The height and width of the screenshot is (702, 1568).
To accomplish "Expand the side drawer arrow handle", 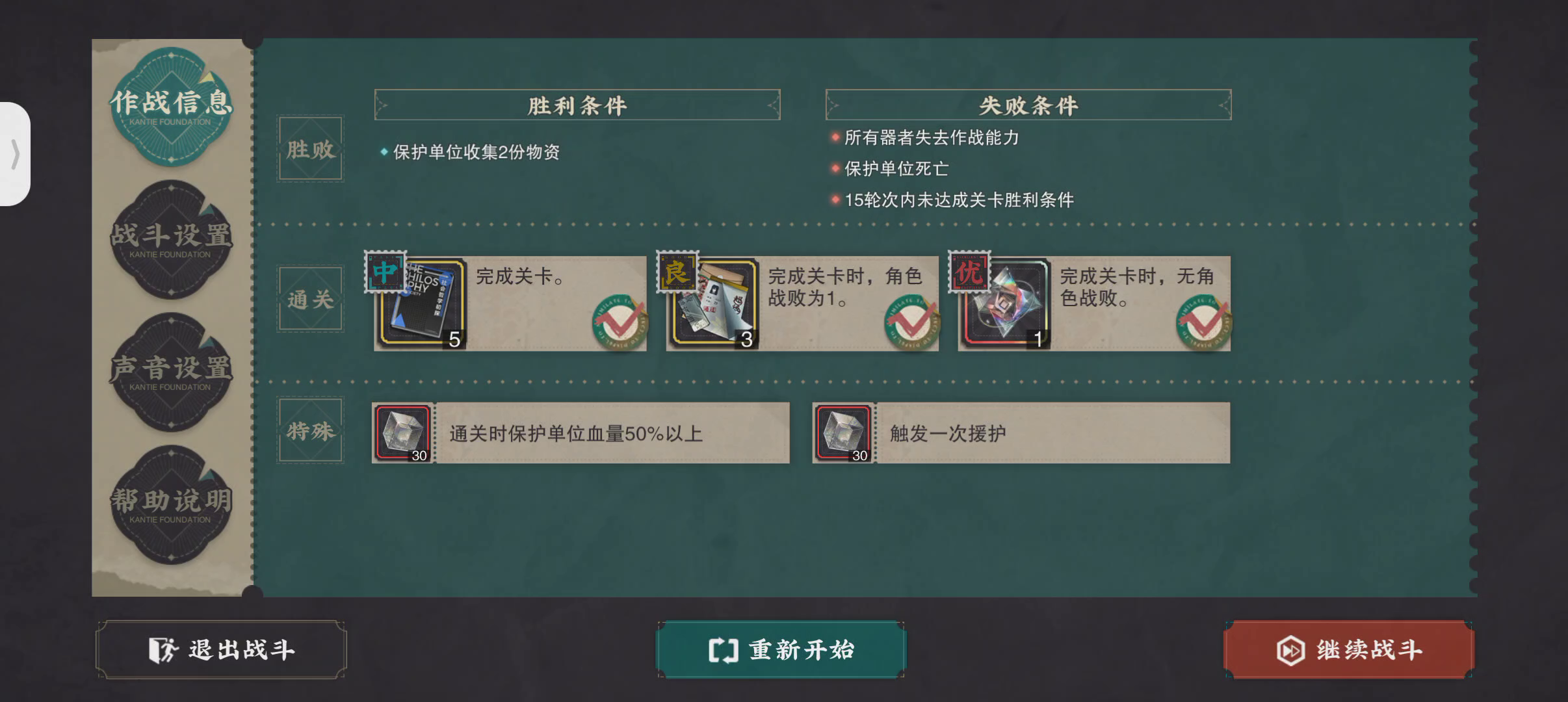I will pyautogui.click(x=15, y=154).
